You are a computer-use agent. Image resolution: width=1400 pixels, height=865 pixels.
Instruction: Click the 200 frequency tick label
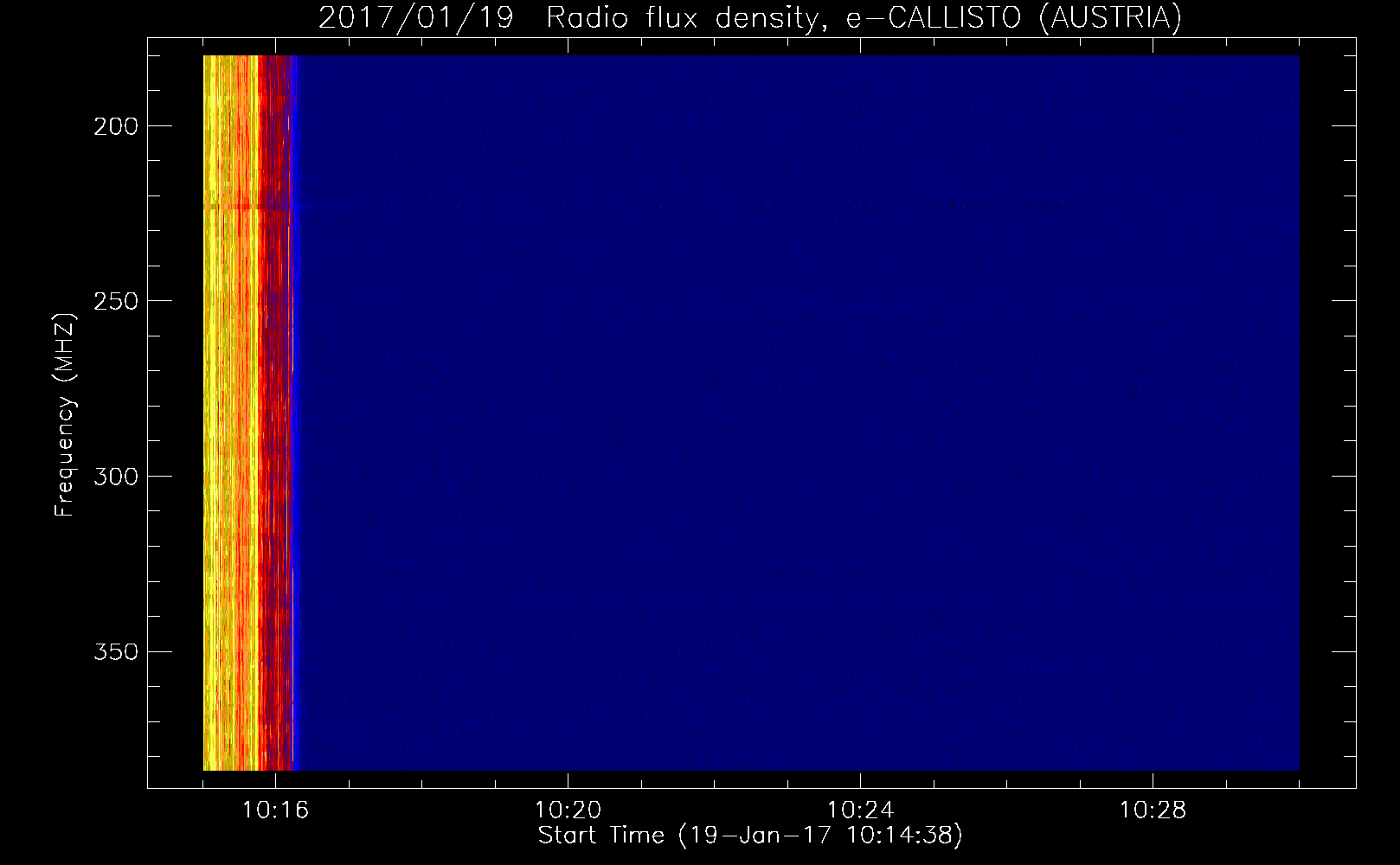coord(116,126)
